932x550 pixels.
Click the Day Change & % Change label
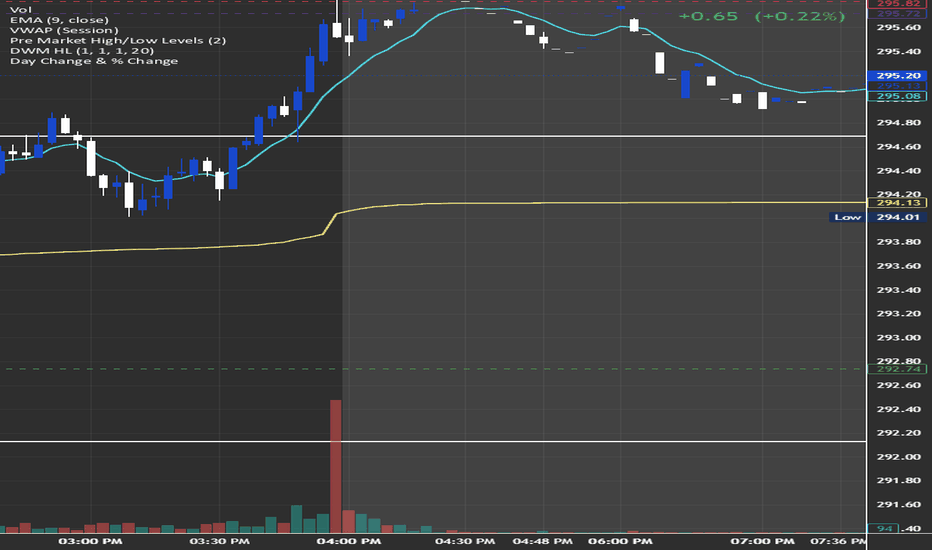pos(94,61)
